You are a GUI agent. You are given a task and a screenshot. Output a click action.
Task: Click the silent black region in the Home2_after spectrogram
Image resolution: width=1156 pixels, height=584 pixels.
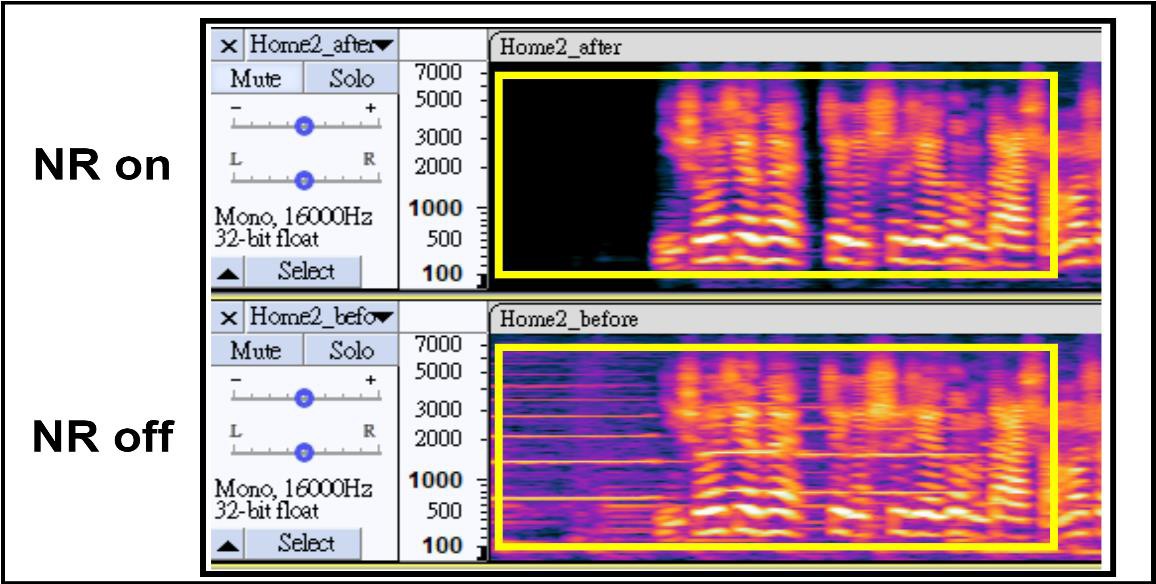(x=570, y=170)
